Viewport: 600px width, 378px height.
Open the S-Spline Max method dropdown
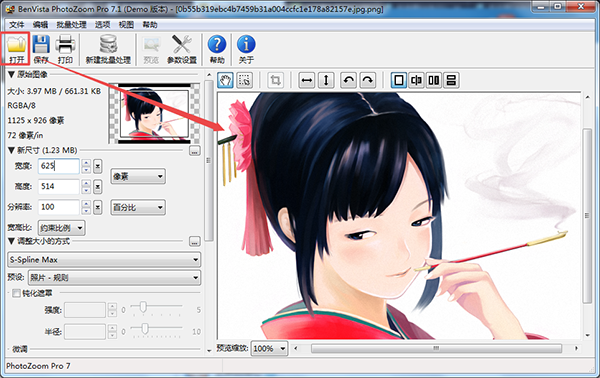pyautogui.click(x=104, y=260)
